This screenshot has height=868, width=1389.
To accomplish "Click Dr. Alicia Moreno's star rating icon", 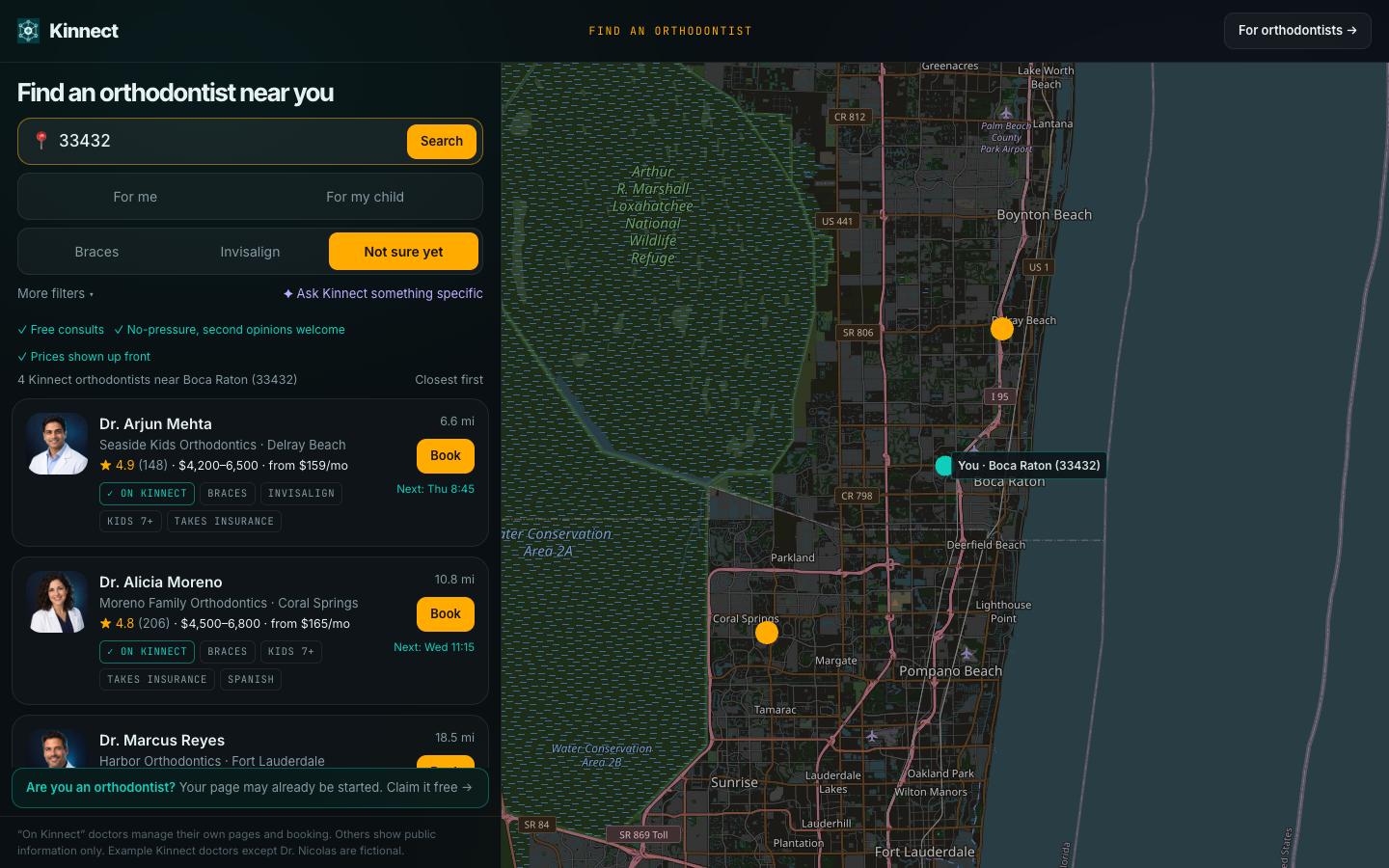I will (106, 623).
